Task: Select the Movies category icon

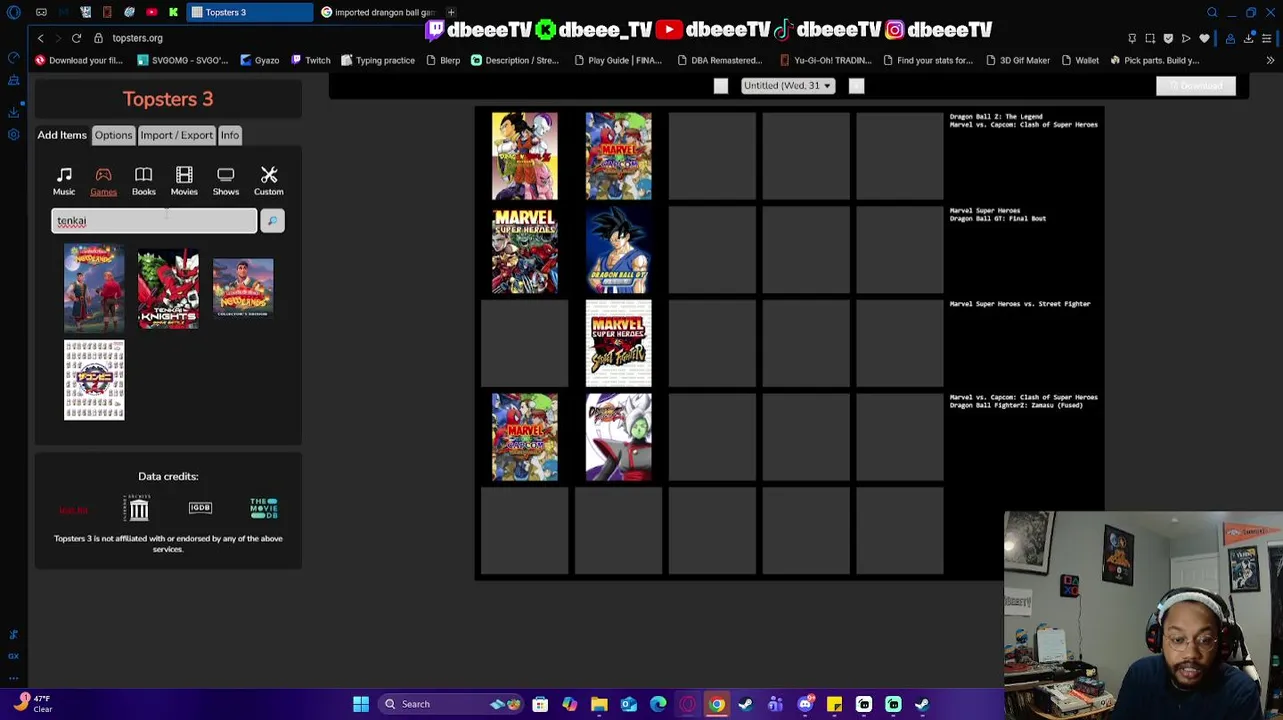Action: point(184,181)
